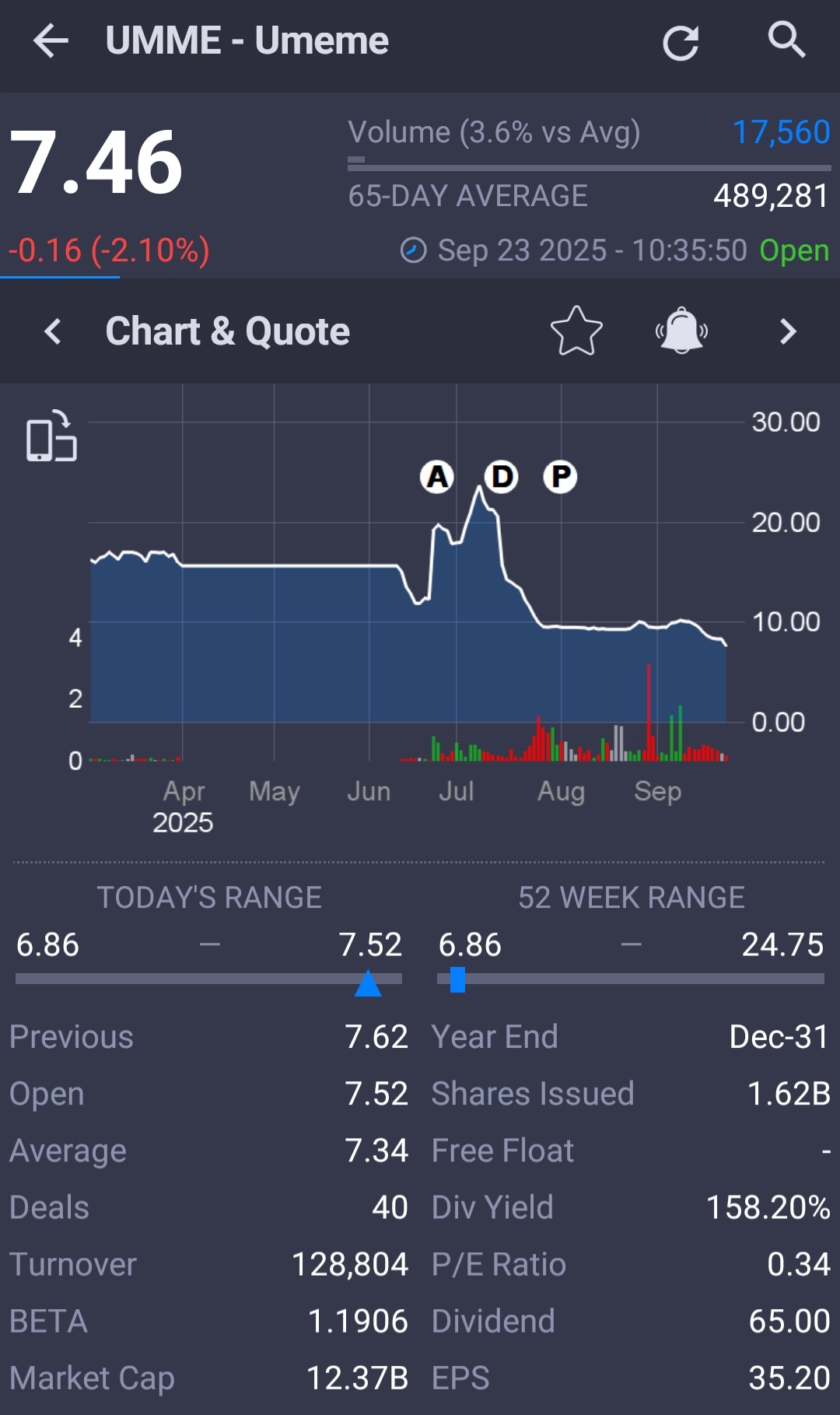Tap the change -0.16 (-2.10%)
The width and height of the screenshot is (840, 1415).
pyautogui.click(x=109, y=250)
